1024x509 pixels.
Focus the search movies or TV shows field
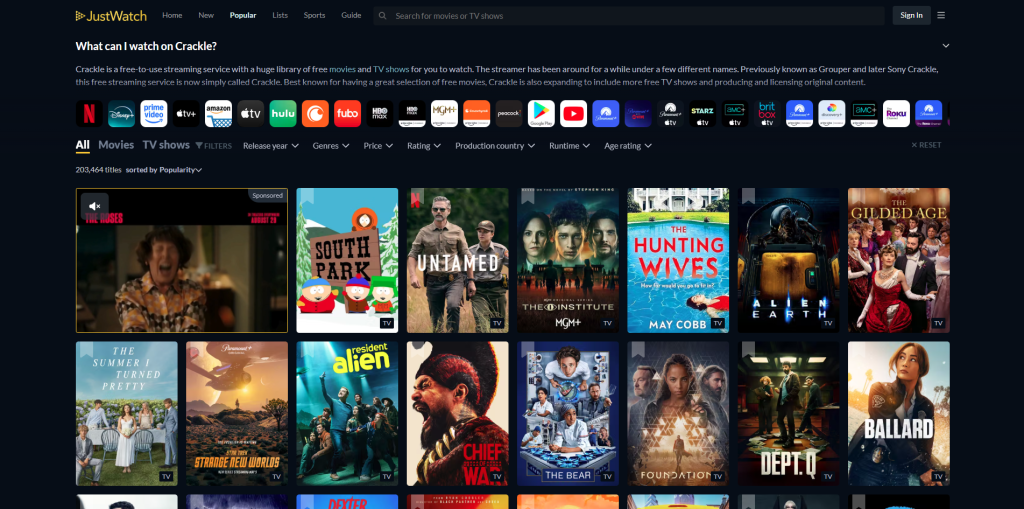click(x=629, y=16)
